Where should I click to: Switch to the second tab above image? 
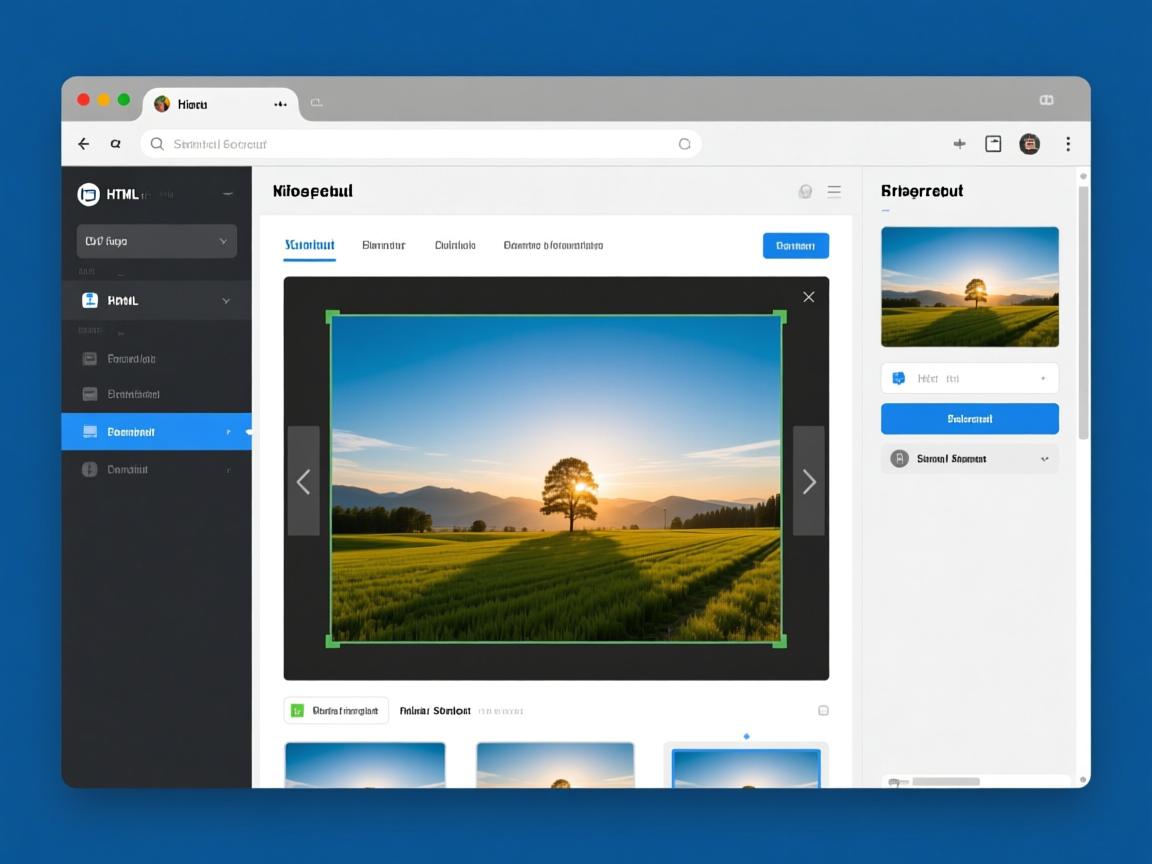[x=383, y=245]
